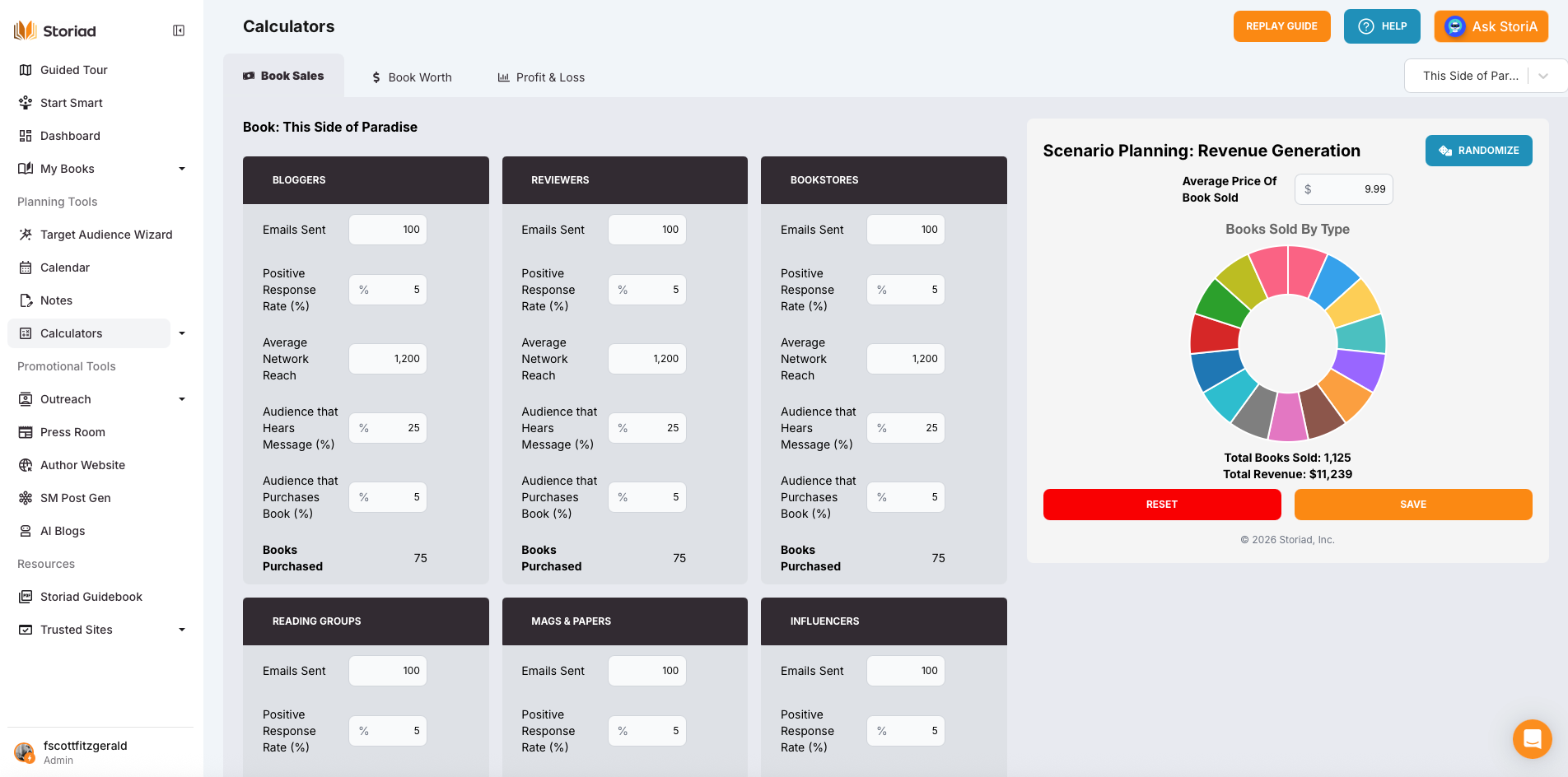This screenshot has height=777, width=1568.
Task: Open the Press Room
Action: tap(72, 432)
